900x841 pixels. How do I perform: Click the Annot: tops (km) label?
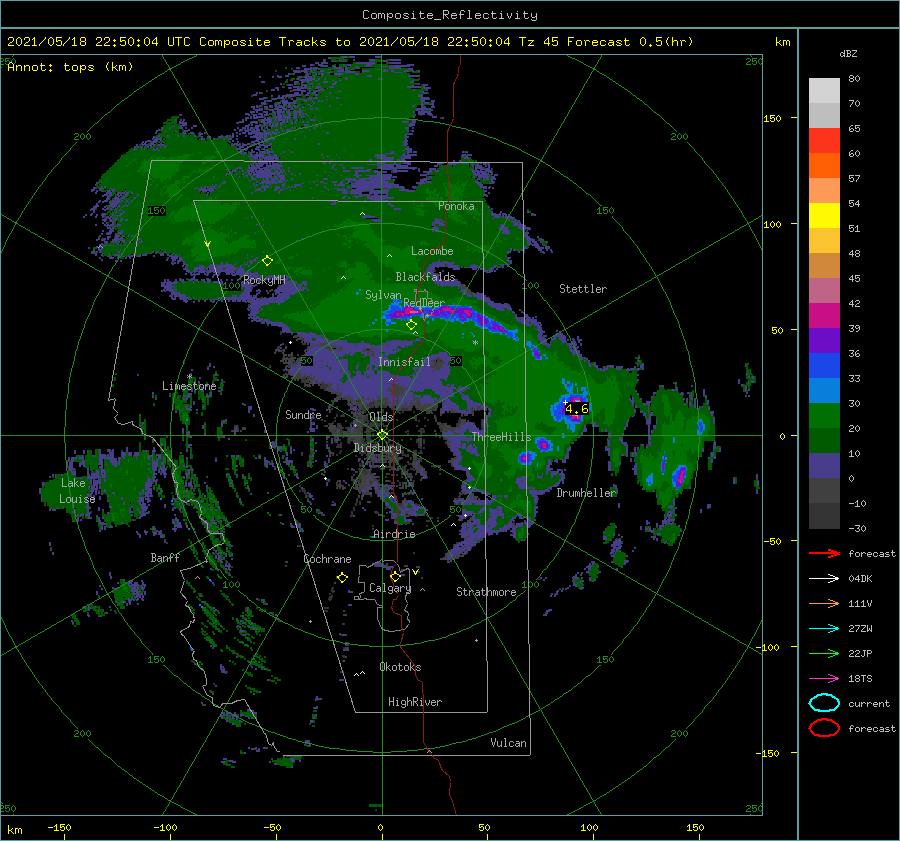(x=70, y=67)
